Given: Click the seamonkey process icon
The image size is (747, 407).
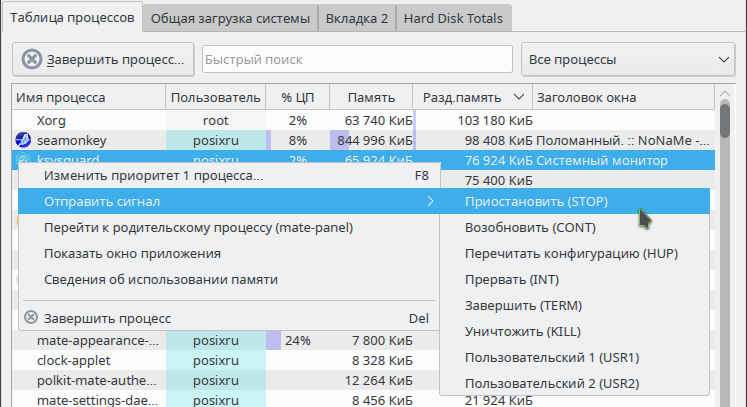Looking at the screenshot, I should tap(23, 140).
